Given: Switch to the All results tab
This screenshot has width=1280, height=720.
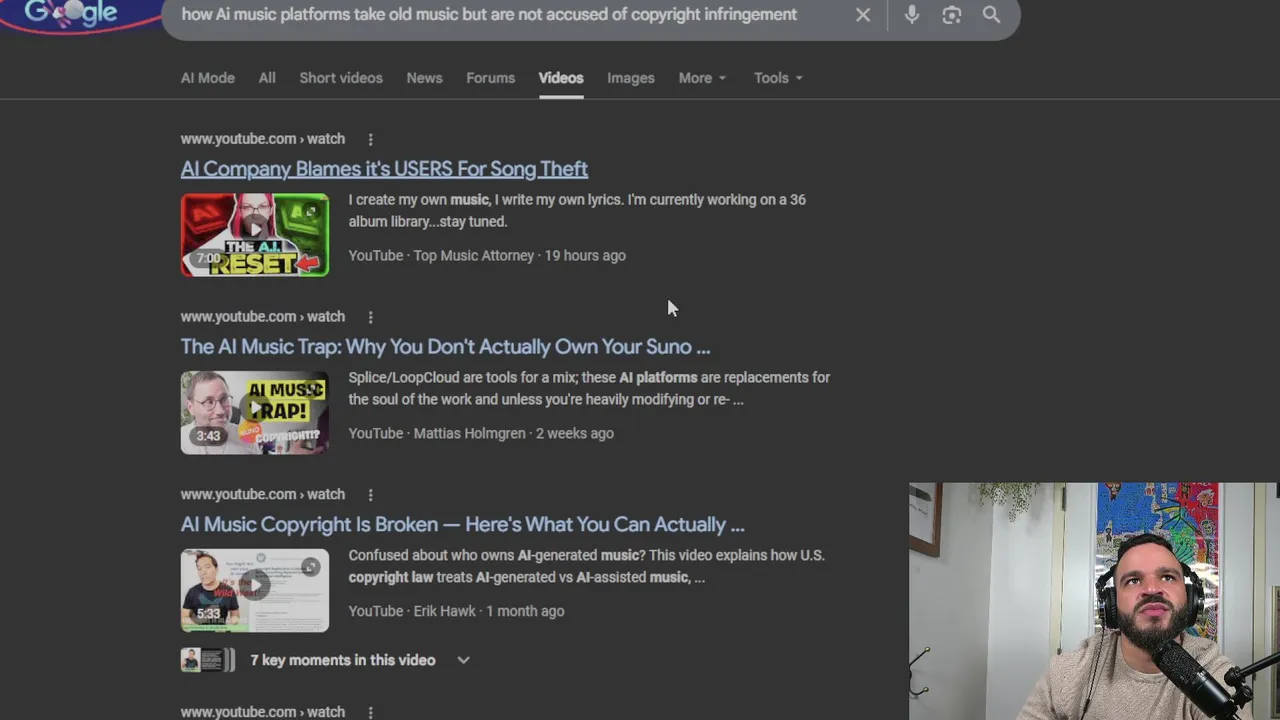Looking at the screenshot, I should (267, 78).
